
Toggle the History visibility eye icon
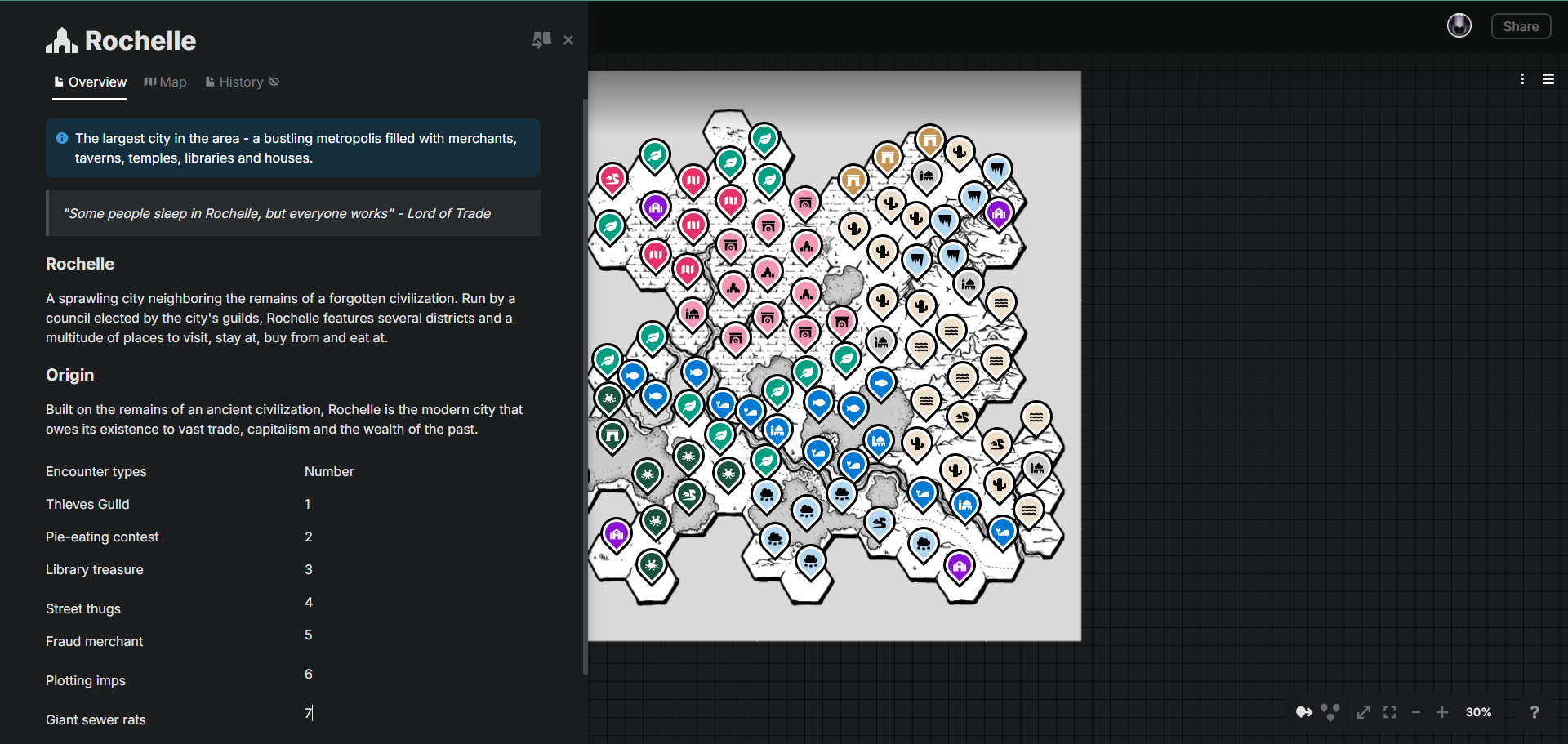(x=274, y=82)
